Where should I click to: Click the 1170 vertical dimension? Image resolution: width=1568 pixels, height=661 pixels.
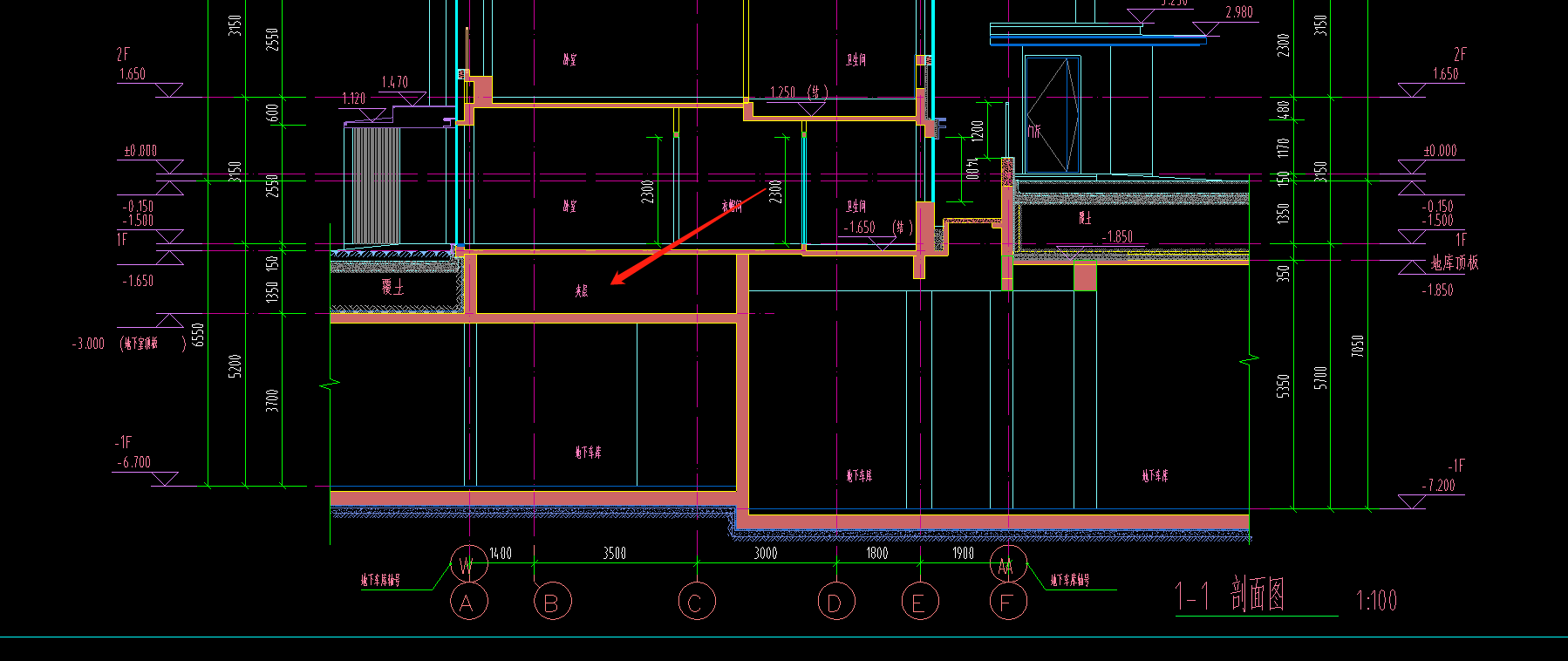(x=1283, y=147)
